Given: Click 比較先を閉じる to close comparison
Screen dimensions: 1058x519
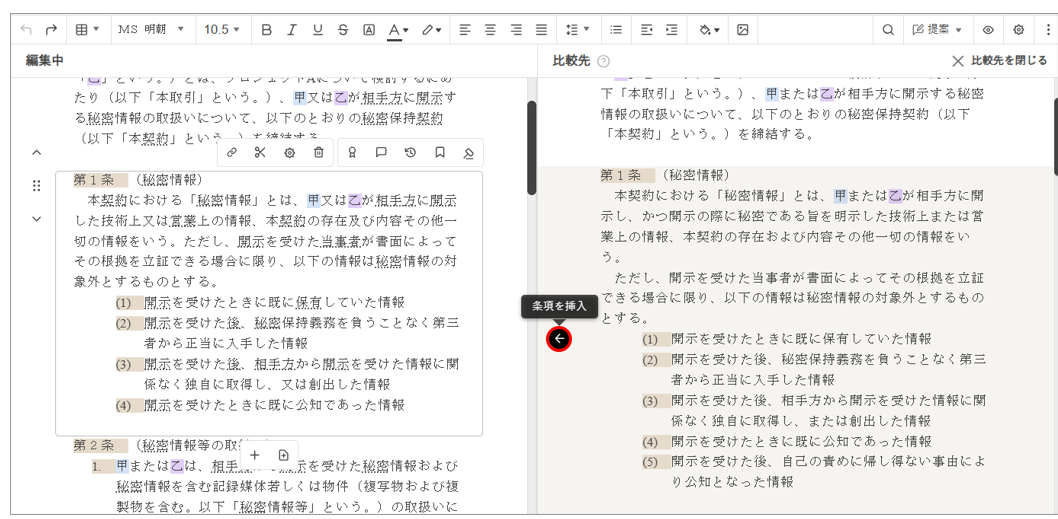Looking at the screenshot, I should pyautogui.click(x=999, y=61).
